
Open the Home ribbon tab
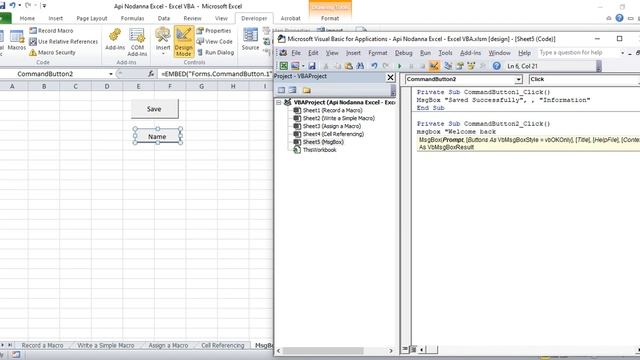click(27, 18)
